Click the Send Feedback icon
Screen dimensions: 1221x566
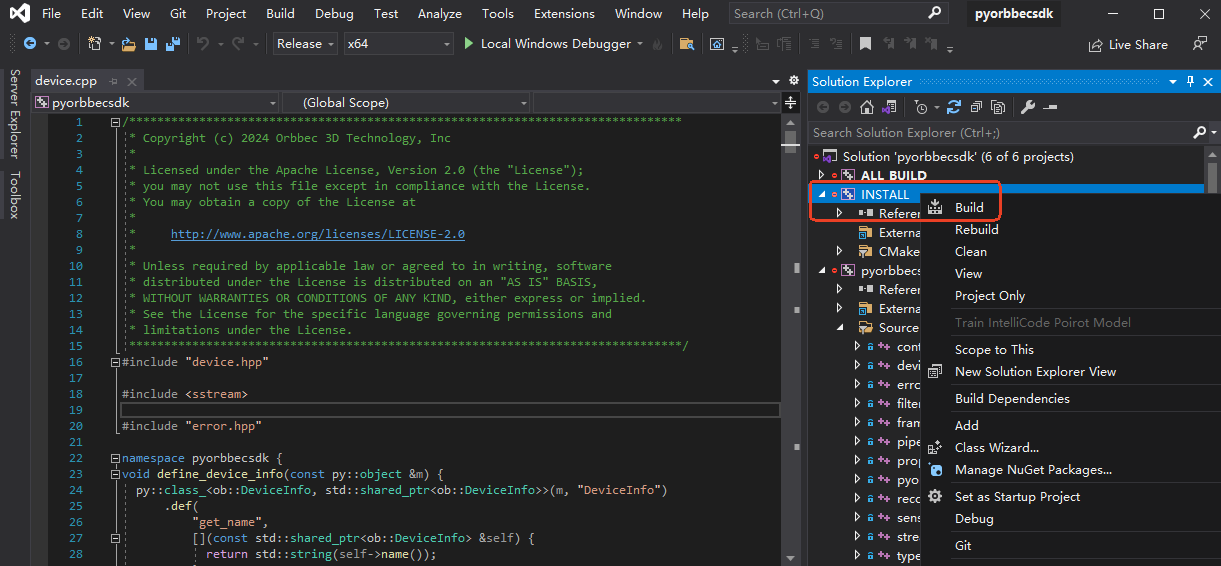click(1200, 44)
